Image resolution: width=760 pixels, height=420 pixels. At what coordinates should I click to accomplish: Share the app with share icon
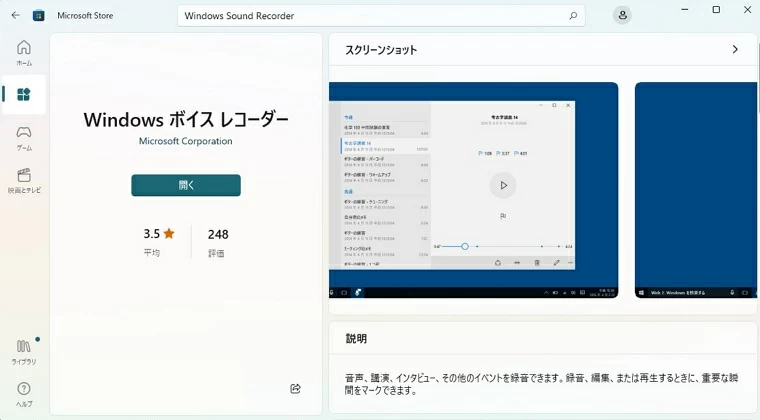295,389
